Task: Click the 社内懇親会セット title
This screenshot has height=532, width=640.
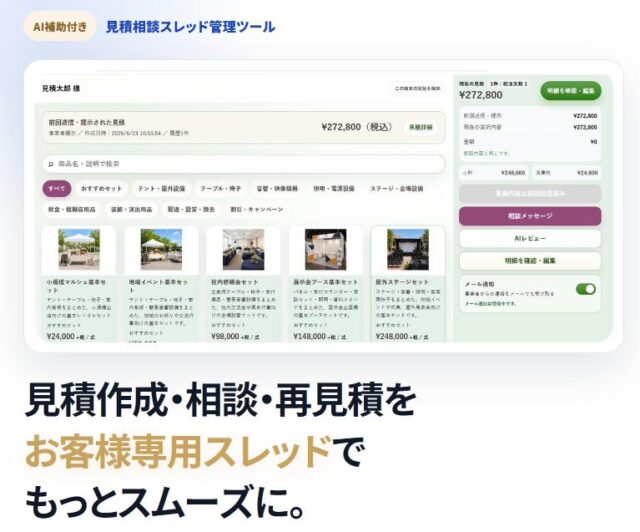Action: coord(235,282)
